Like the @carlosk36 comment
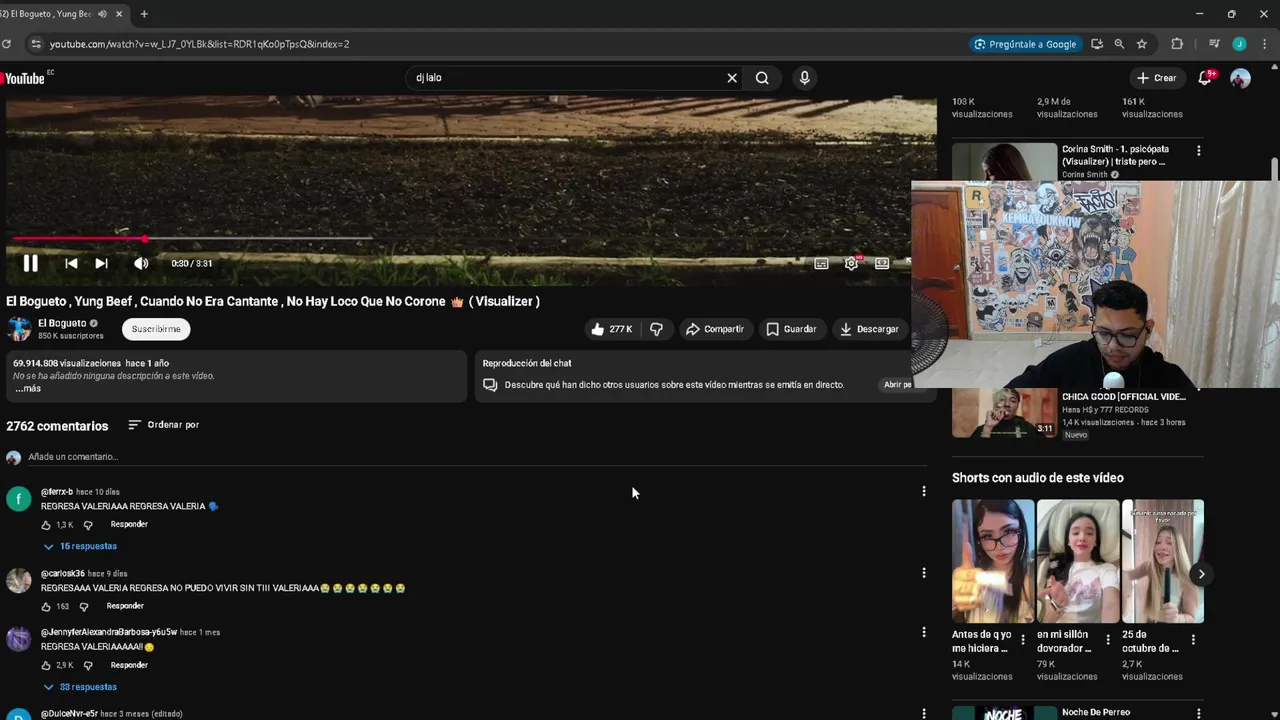The width and height of the screenshot is (1280, 720). click(x=46, y=606)
